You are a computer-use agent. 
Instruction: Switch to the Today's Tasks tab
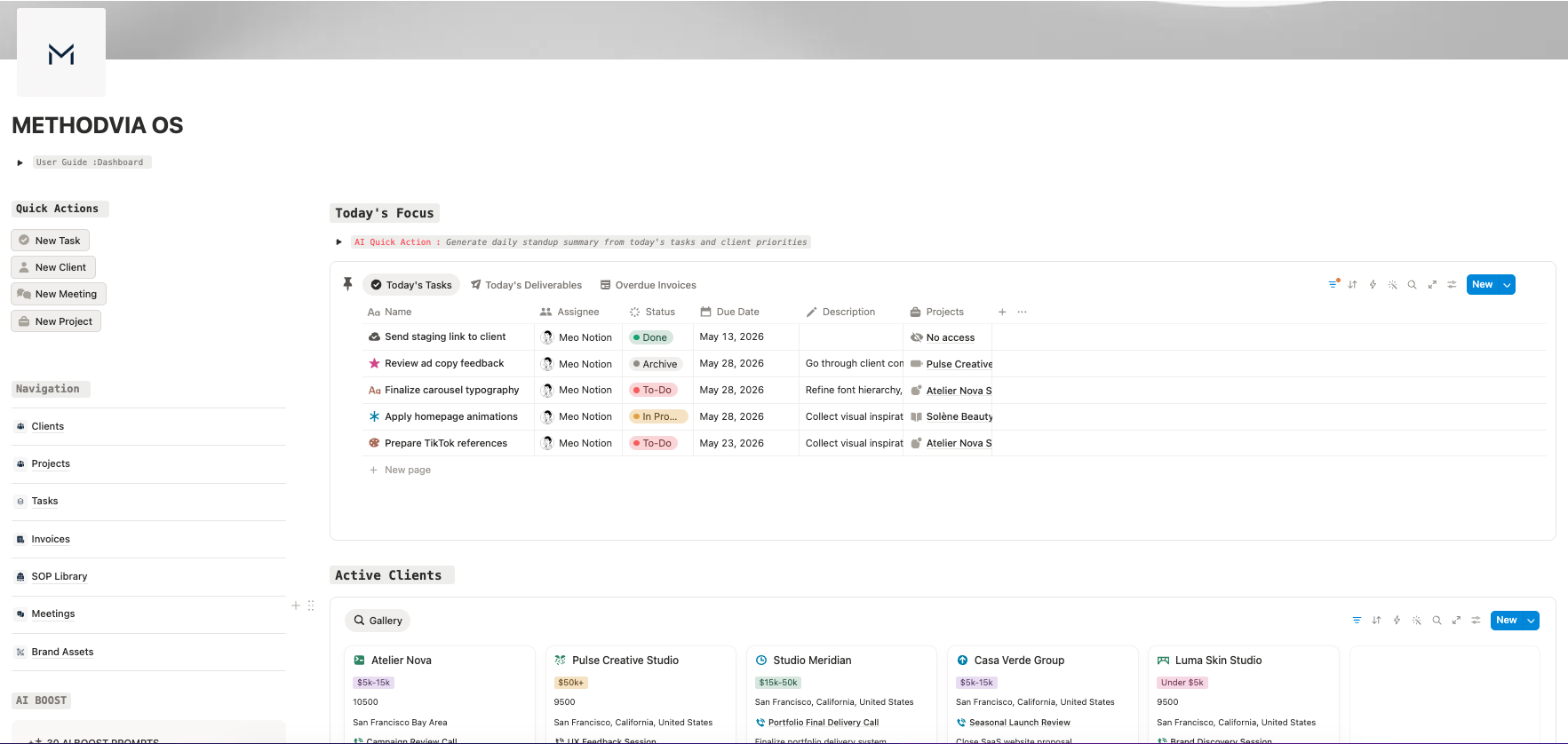coord(411,285)
